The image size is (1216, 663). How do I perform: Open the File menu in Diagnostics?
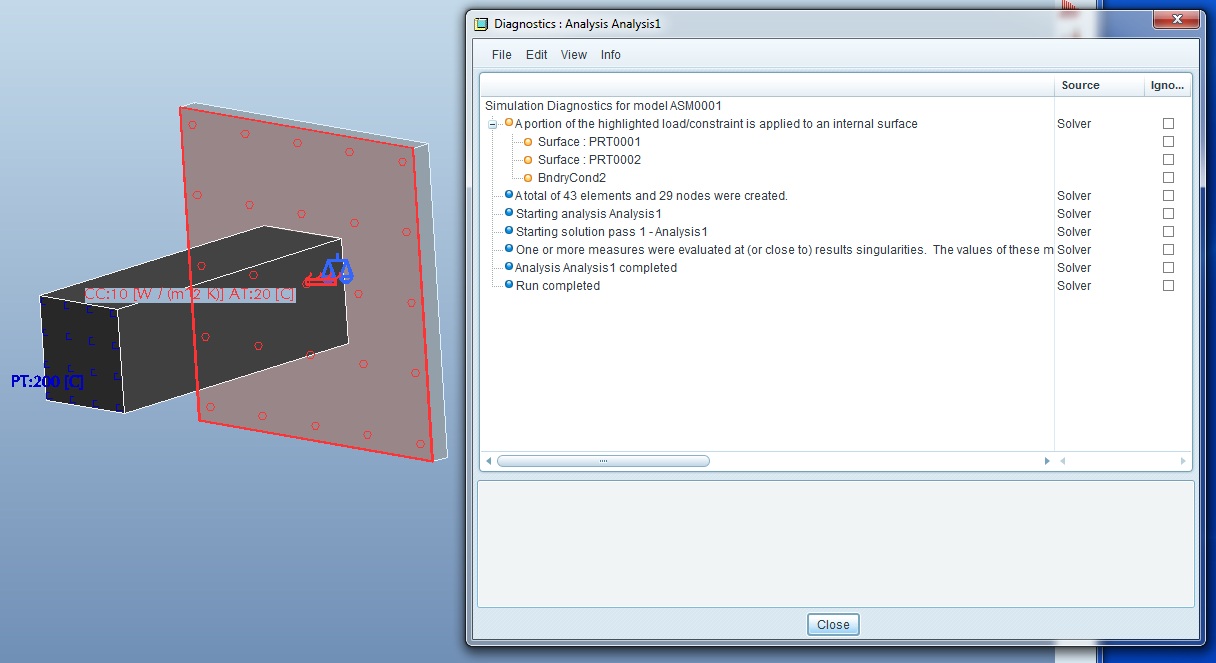pyautogui.click(x=501, y=55)
